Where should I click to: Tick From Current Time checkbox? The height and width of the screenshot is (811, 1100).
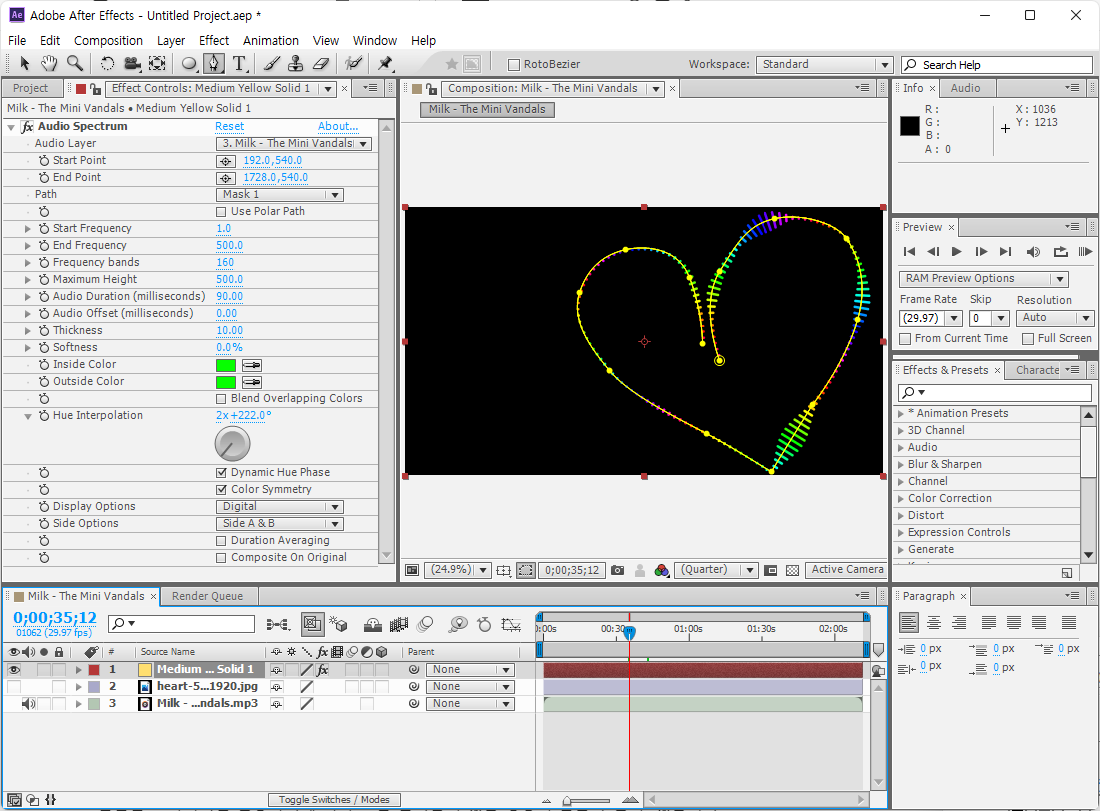[905, 339]
